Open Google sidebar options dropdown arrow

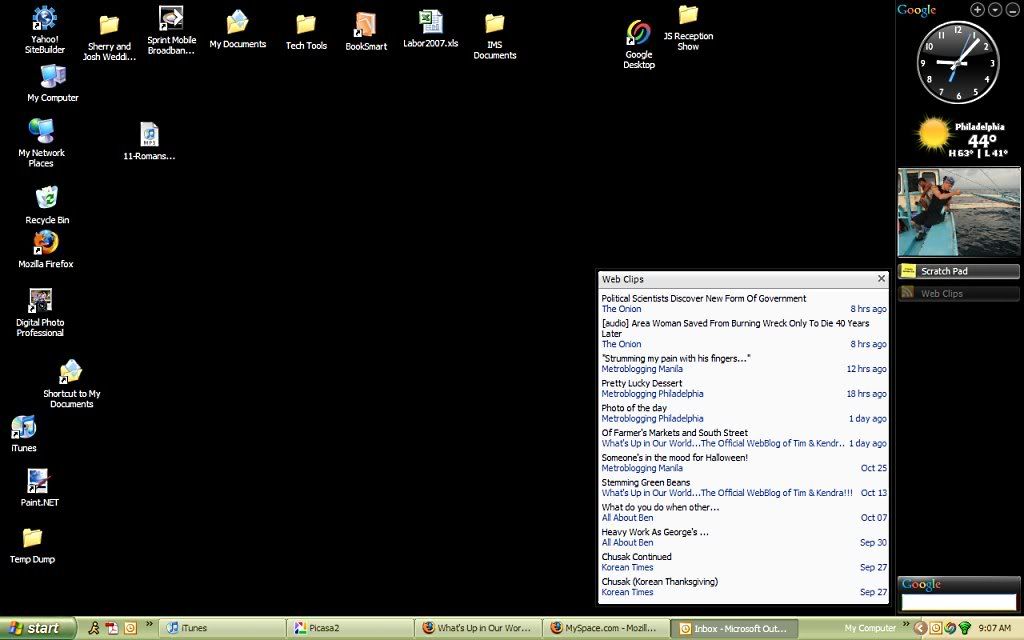(995, 10)
